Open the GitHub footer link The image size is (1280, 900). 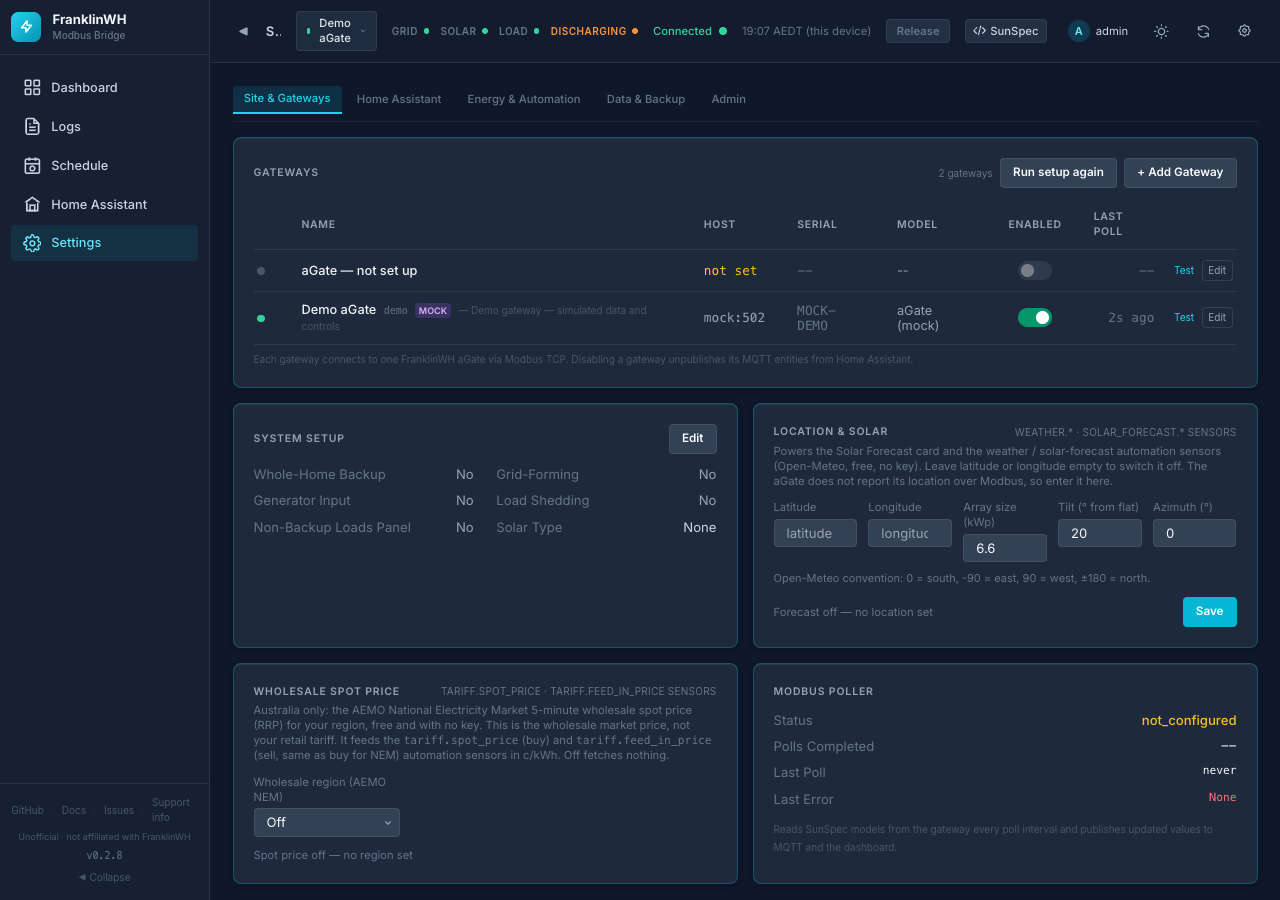tap(27, 810)
